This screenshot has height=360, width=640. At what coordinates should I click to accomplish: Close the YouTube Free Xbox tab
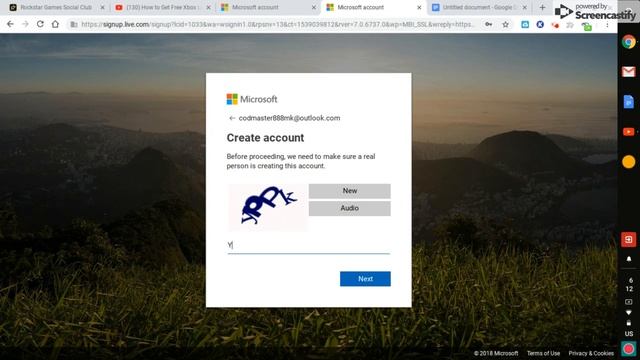click(x=208, y=7)
